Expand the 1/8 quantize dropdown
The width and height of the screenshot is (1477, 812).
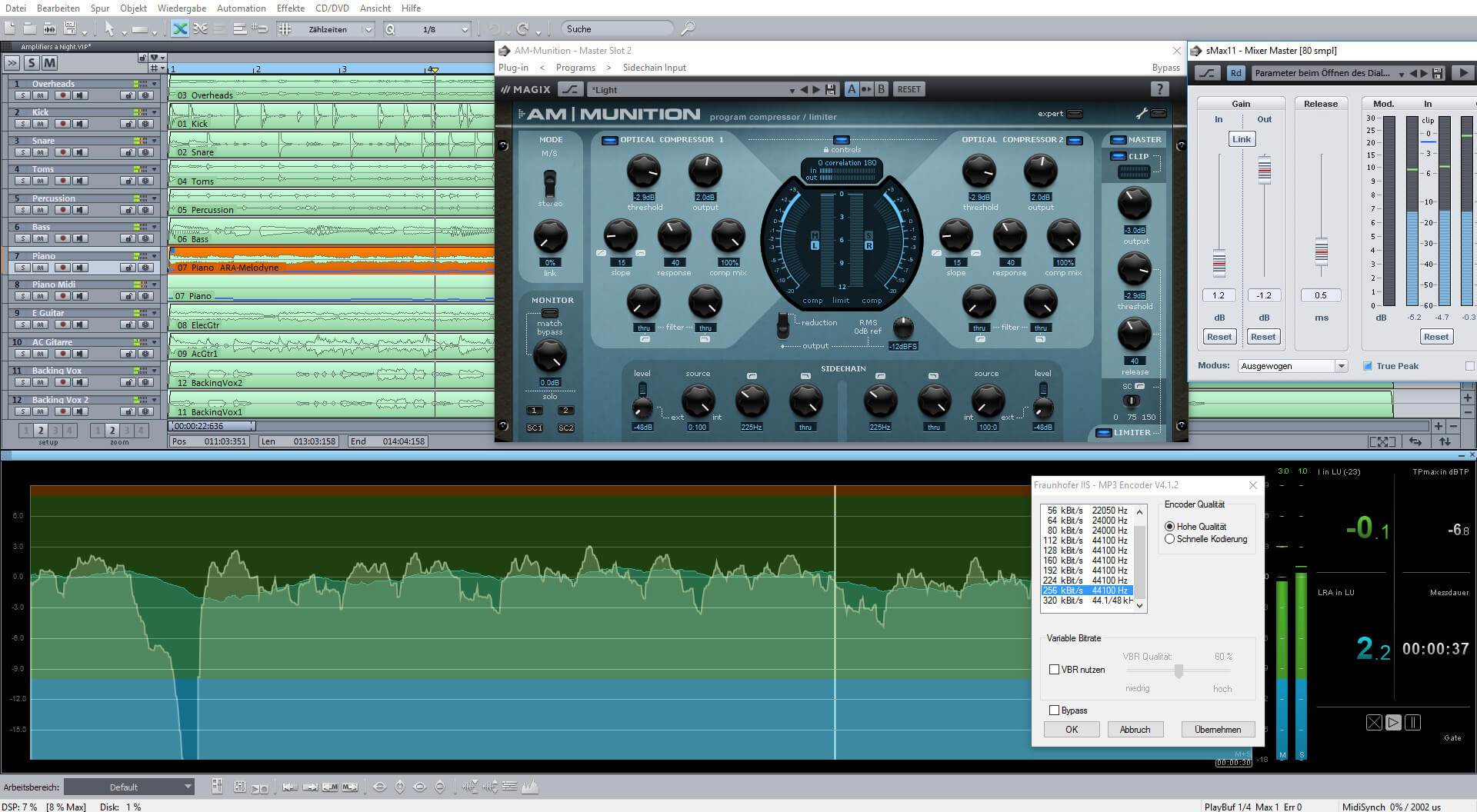[465, 30]
